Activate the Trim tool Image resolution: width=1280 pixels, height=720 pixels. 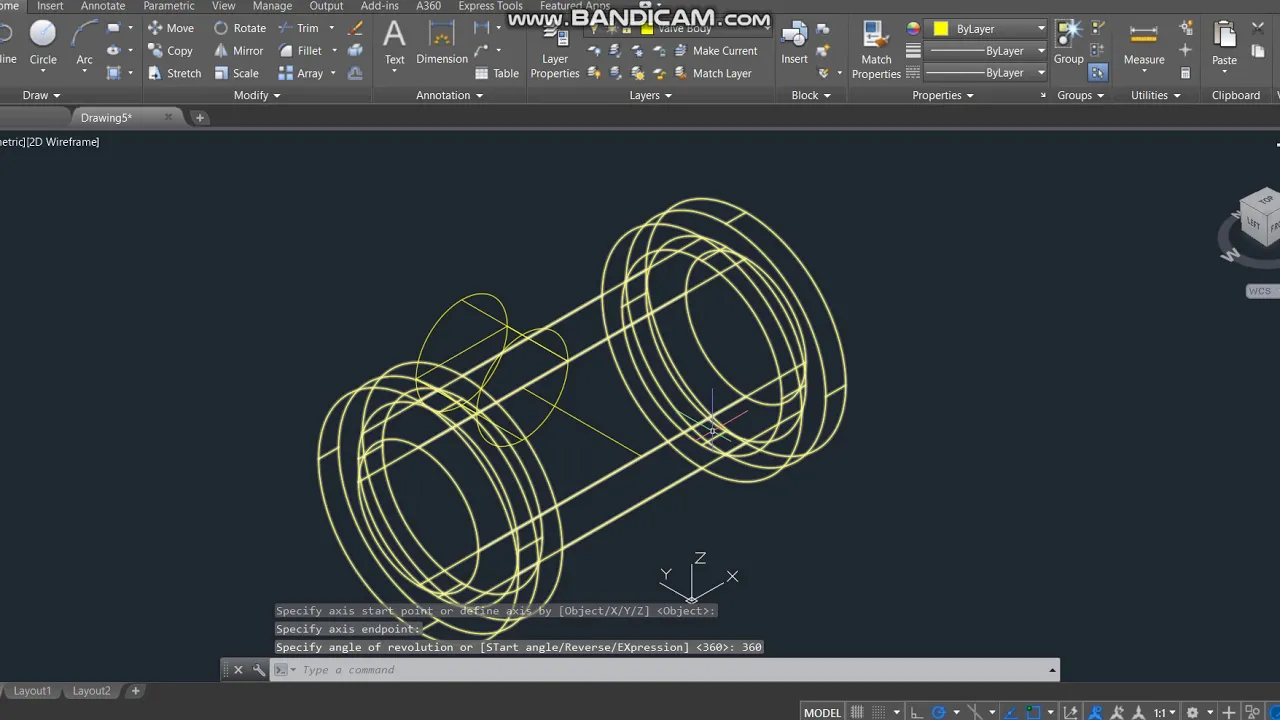[x=299, y=28]
